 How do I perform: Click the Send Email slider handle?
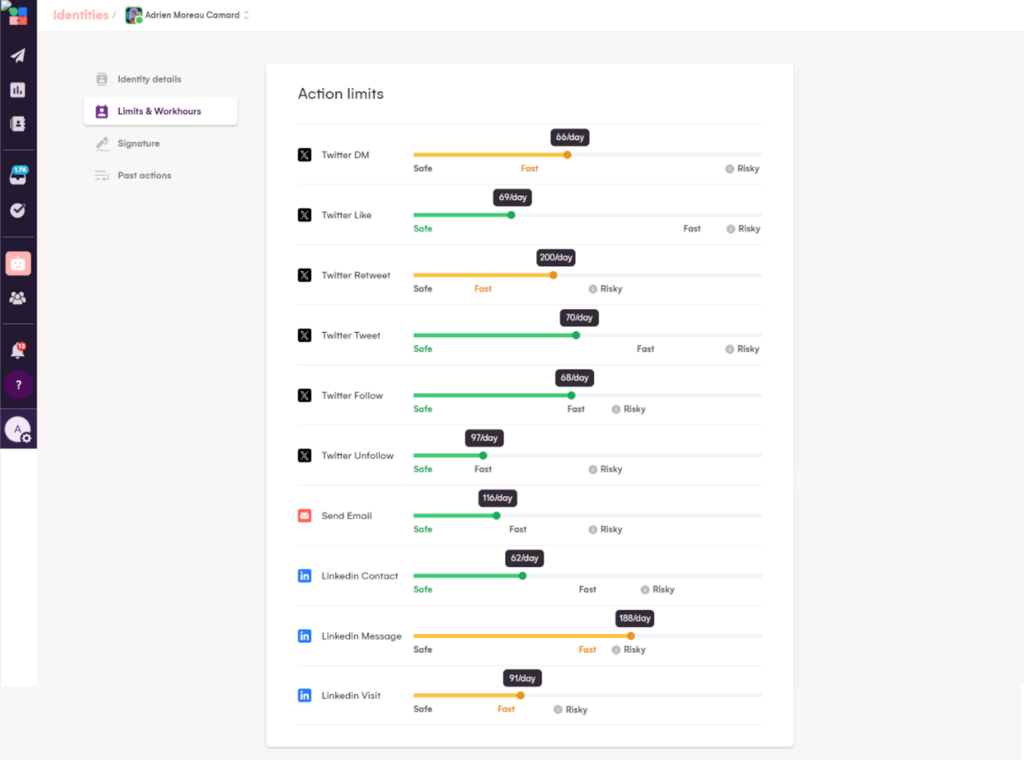click(496, 515)
